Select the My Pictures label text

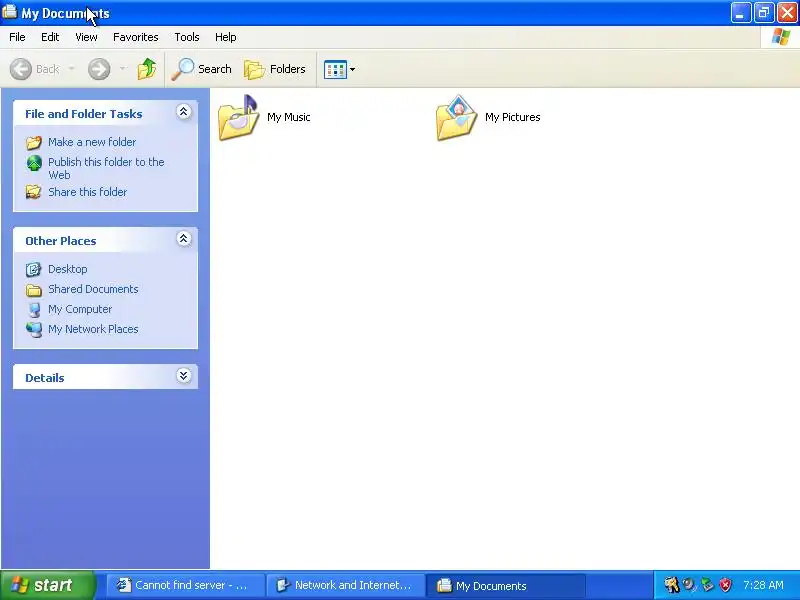click(x=513, y=117)
